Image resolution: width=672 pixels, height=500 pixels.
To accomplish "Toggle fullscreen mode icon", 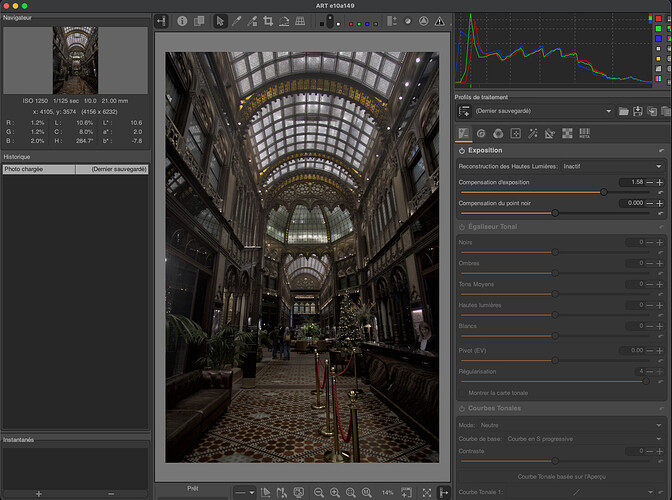I will click(x=426, y=493).
